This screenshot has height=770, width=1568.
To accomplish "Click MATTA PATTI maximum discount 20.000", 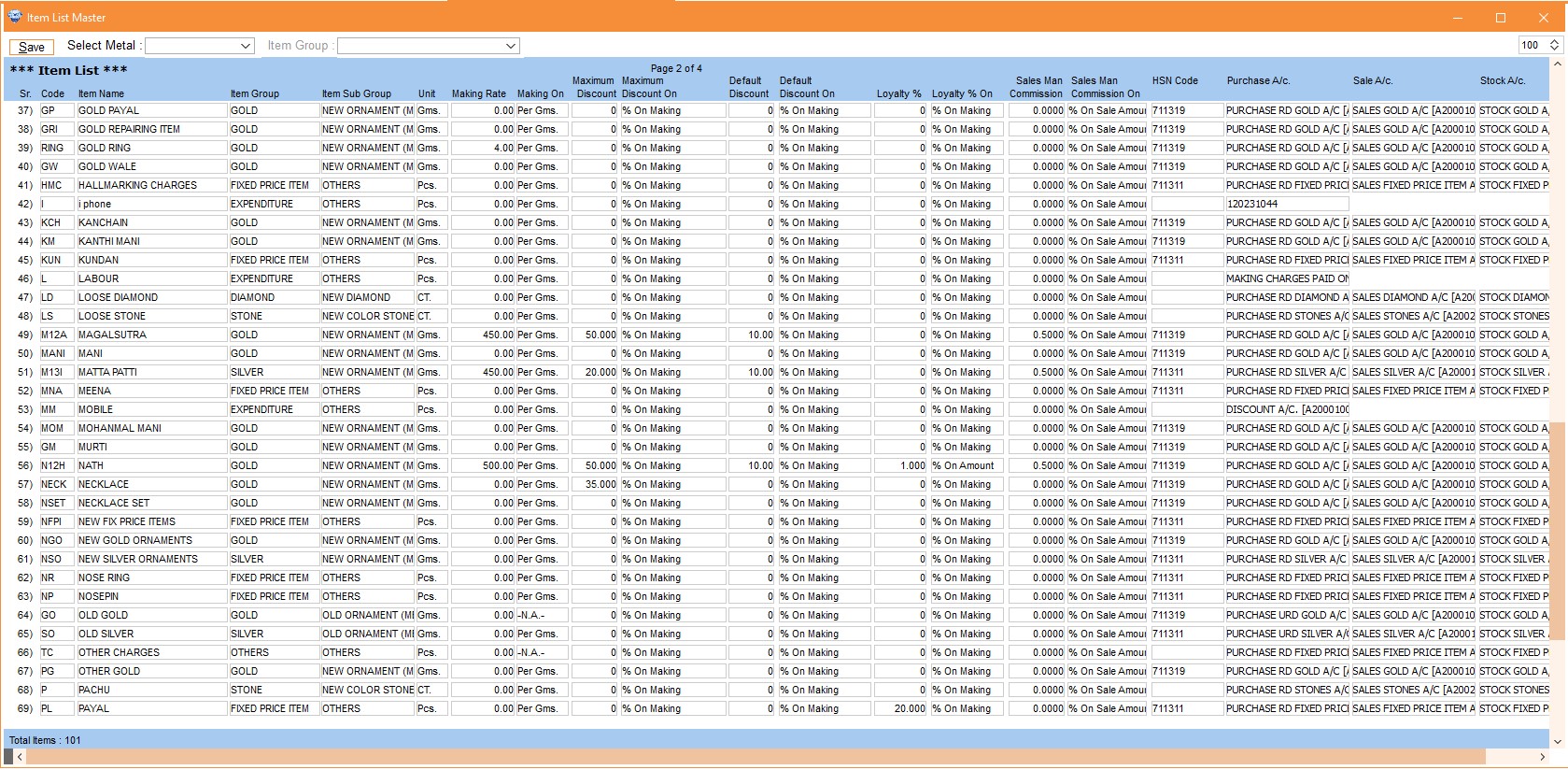I will 594,372.
